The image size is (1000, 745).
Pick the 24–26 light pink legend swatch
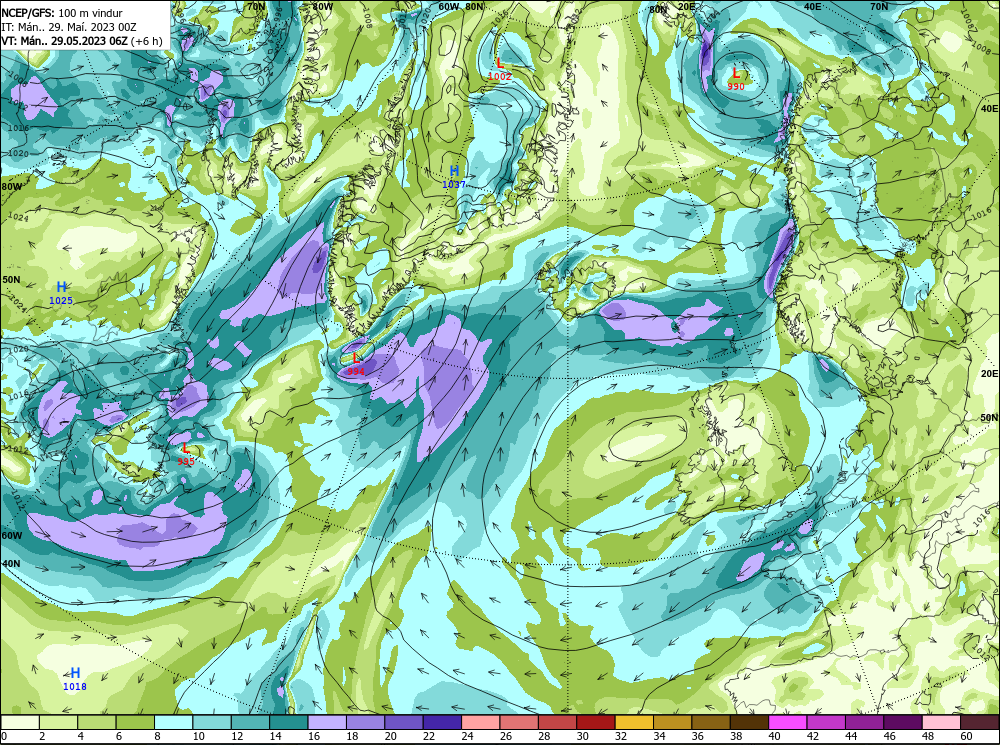click(x=481, y=722)
